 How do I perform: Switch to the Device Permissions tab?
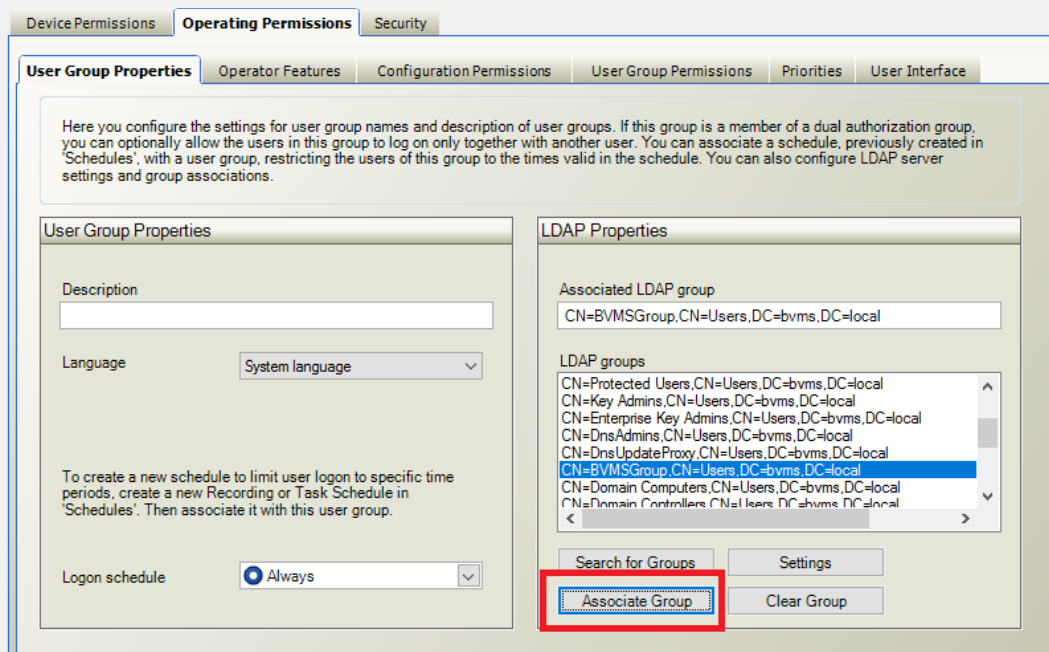coord(91,23)
